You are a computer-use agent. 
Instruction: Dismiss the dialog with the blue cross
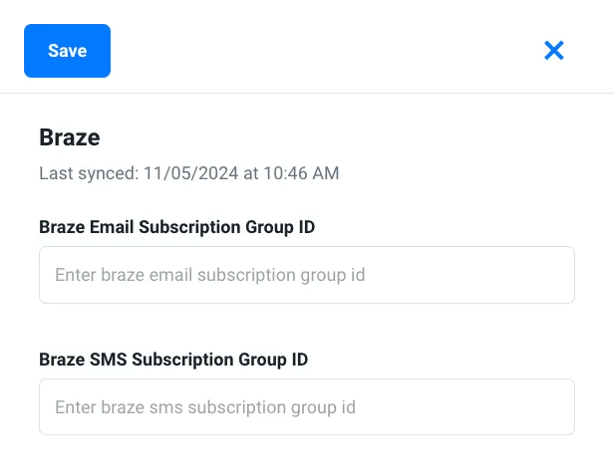(554, 51)
